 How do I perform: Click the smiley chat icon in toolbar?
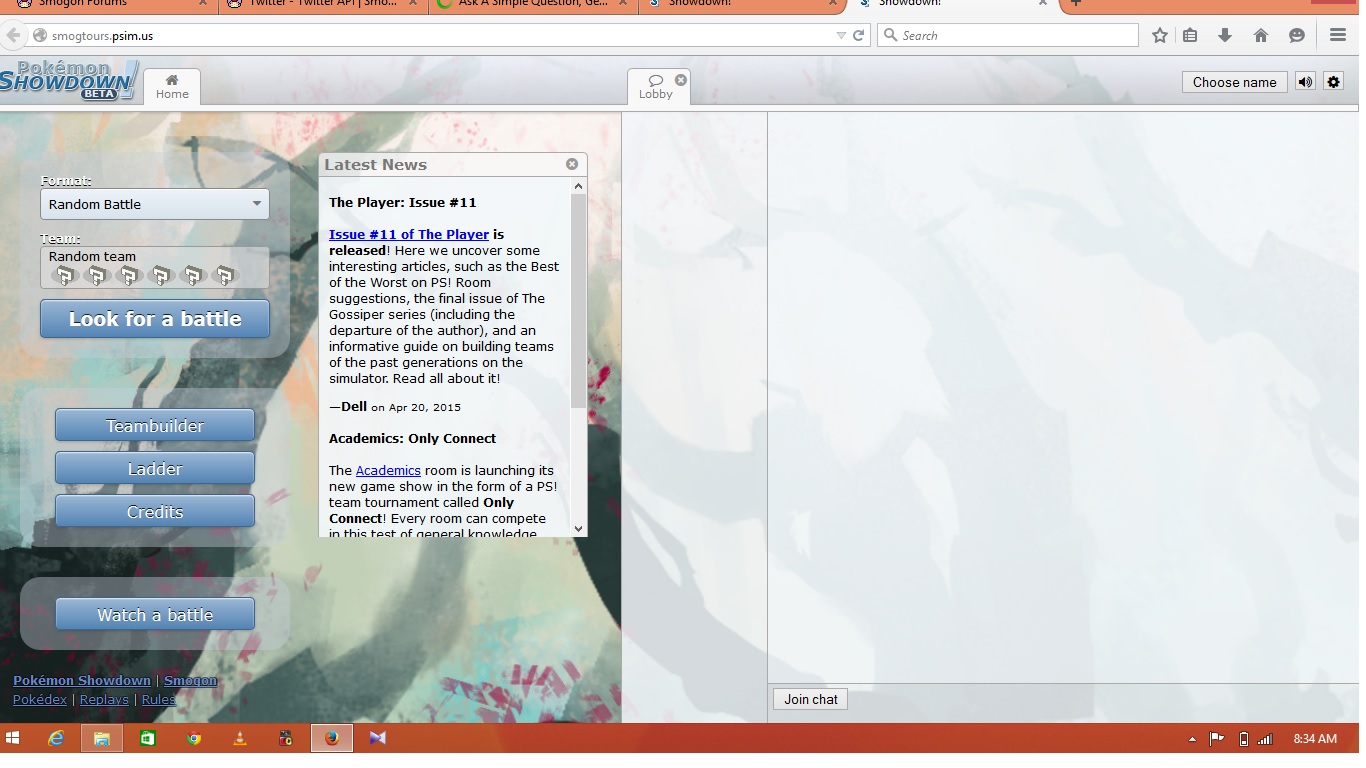[x=1297, y=35]
